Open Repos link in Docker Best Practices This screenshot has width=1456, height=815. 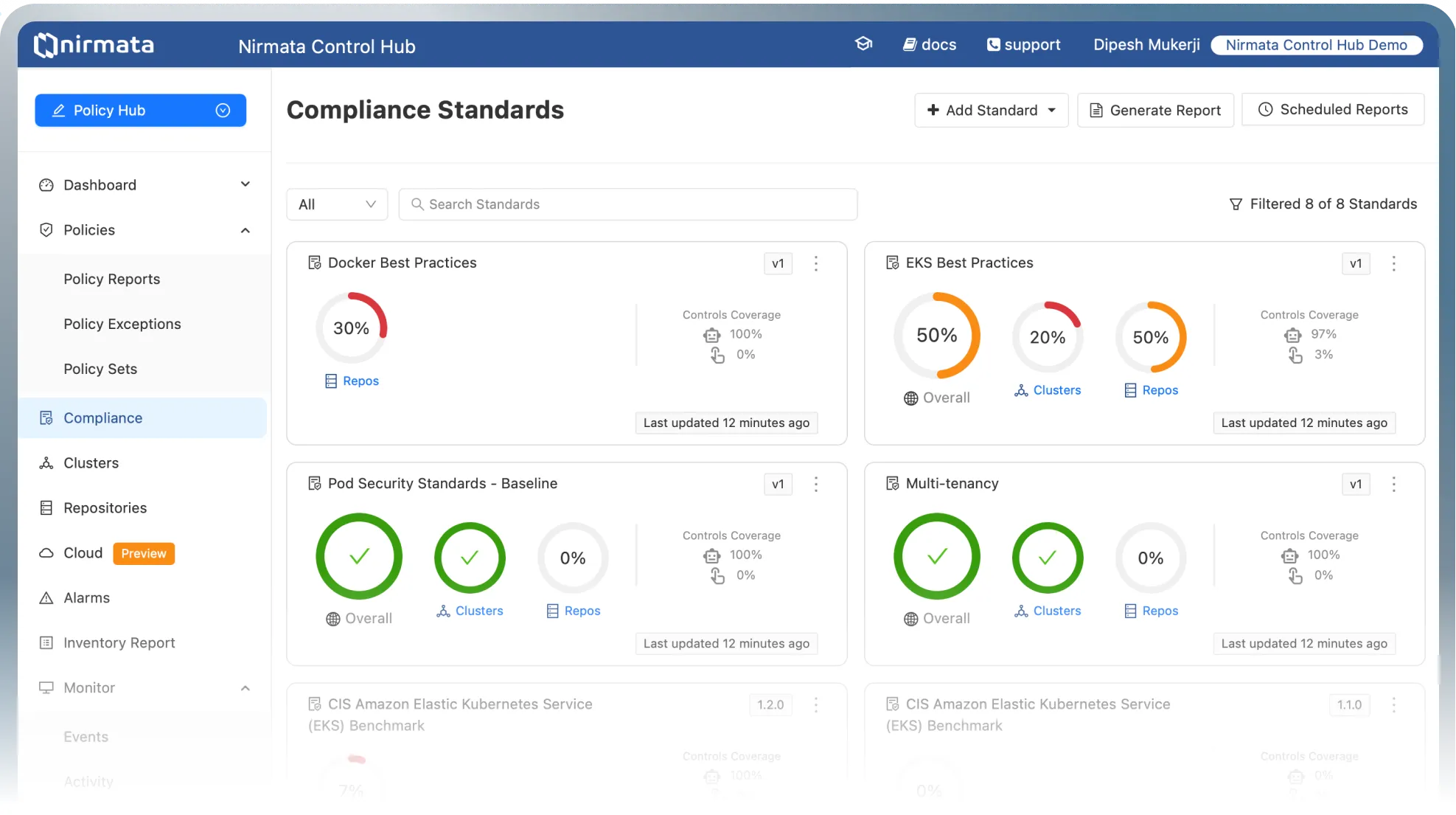tap(352, 381)
